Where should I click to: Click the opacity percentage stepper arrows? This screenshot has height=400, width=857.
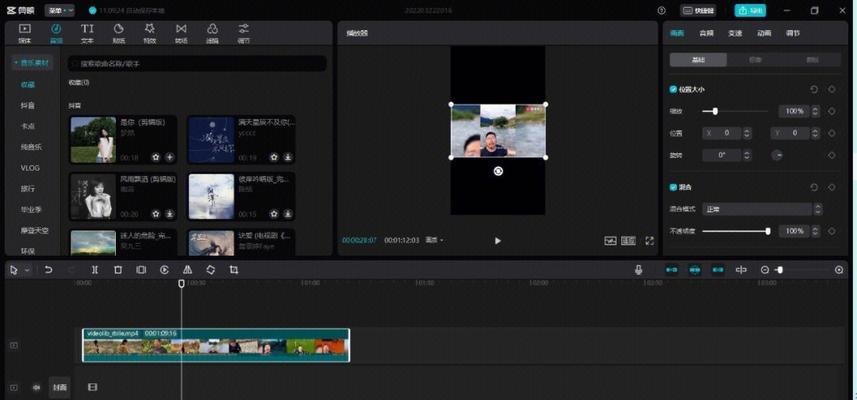(815, 231)
